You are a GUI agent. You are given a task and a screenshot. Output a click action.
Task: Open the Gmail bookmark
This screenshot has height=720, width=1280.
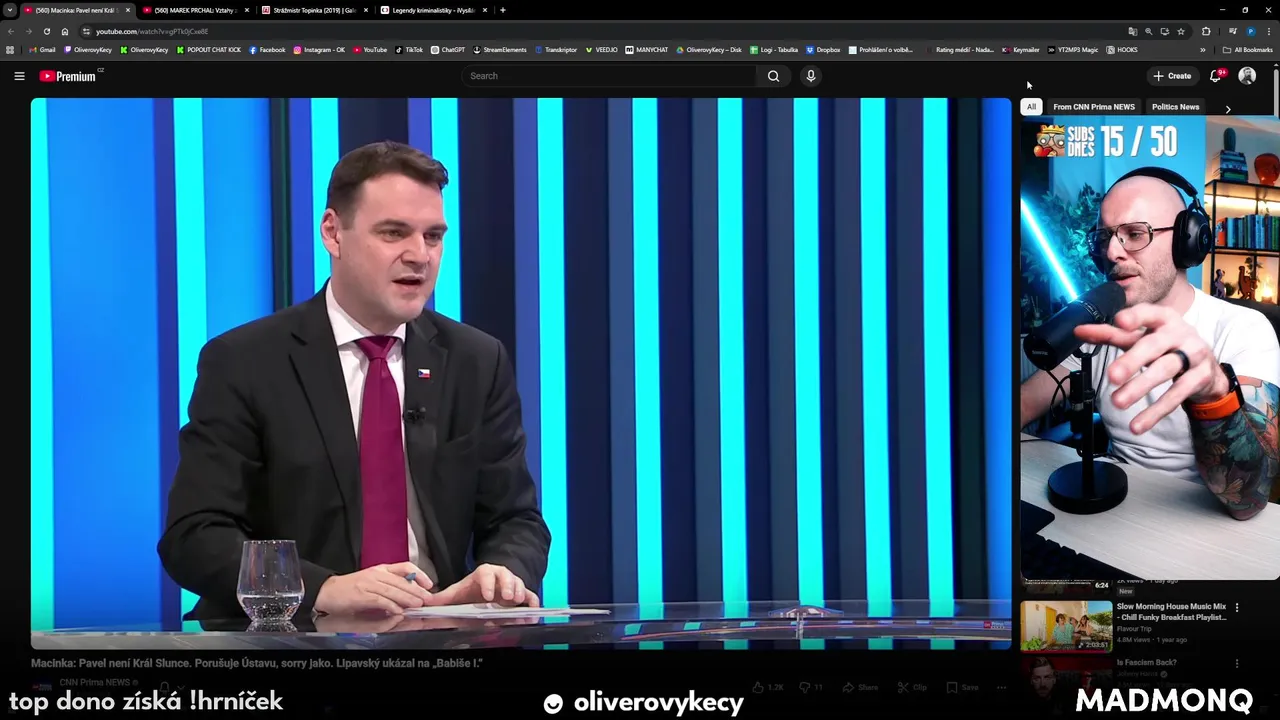(x=43, y=50)
